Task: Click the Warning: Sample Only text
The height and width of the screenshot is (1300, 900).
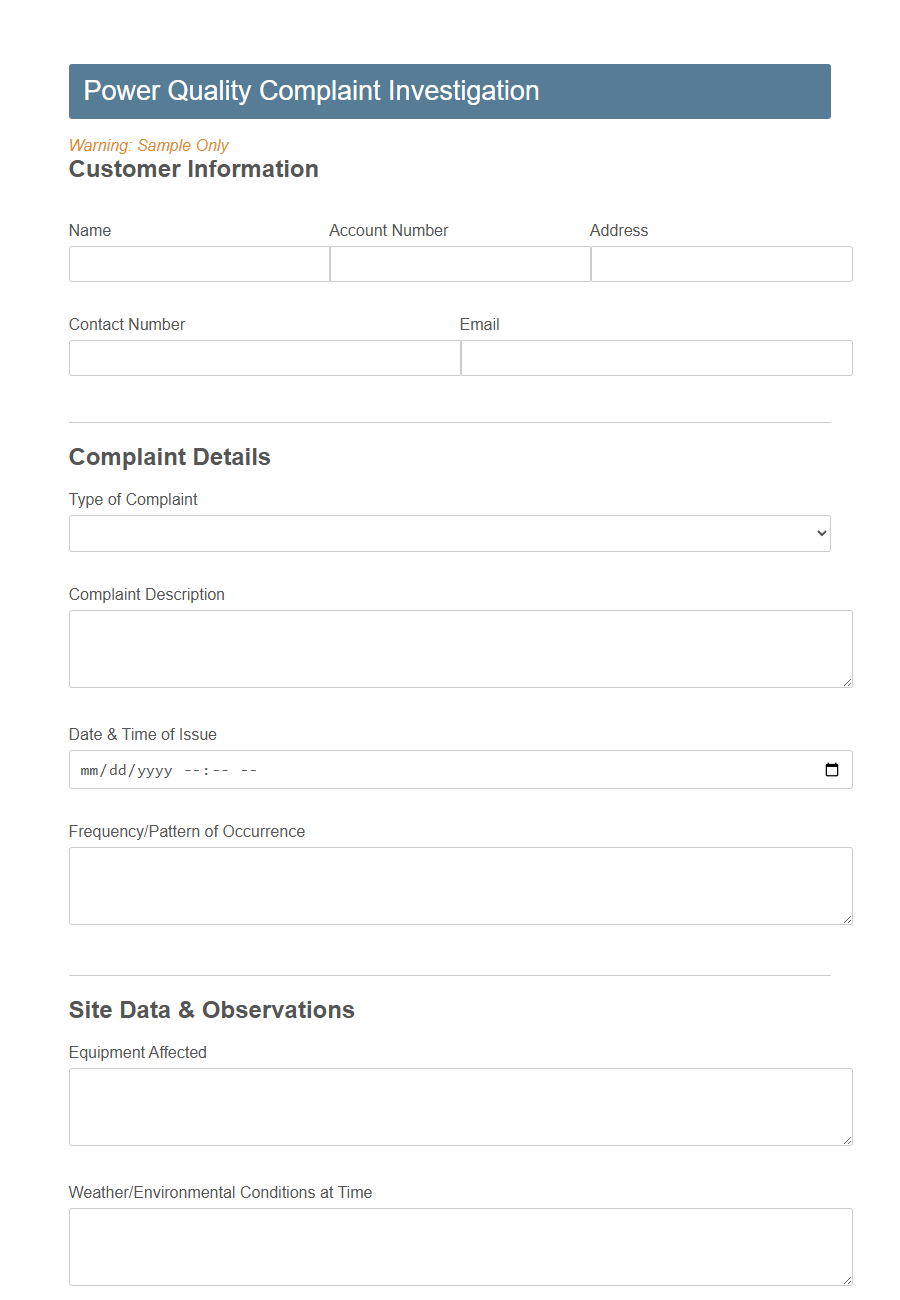Action: [x=148, y=145]
